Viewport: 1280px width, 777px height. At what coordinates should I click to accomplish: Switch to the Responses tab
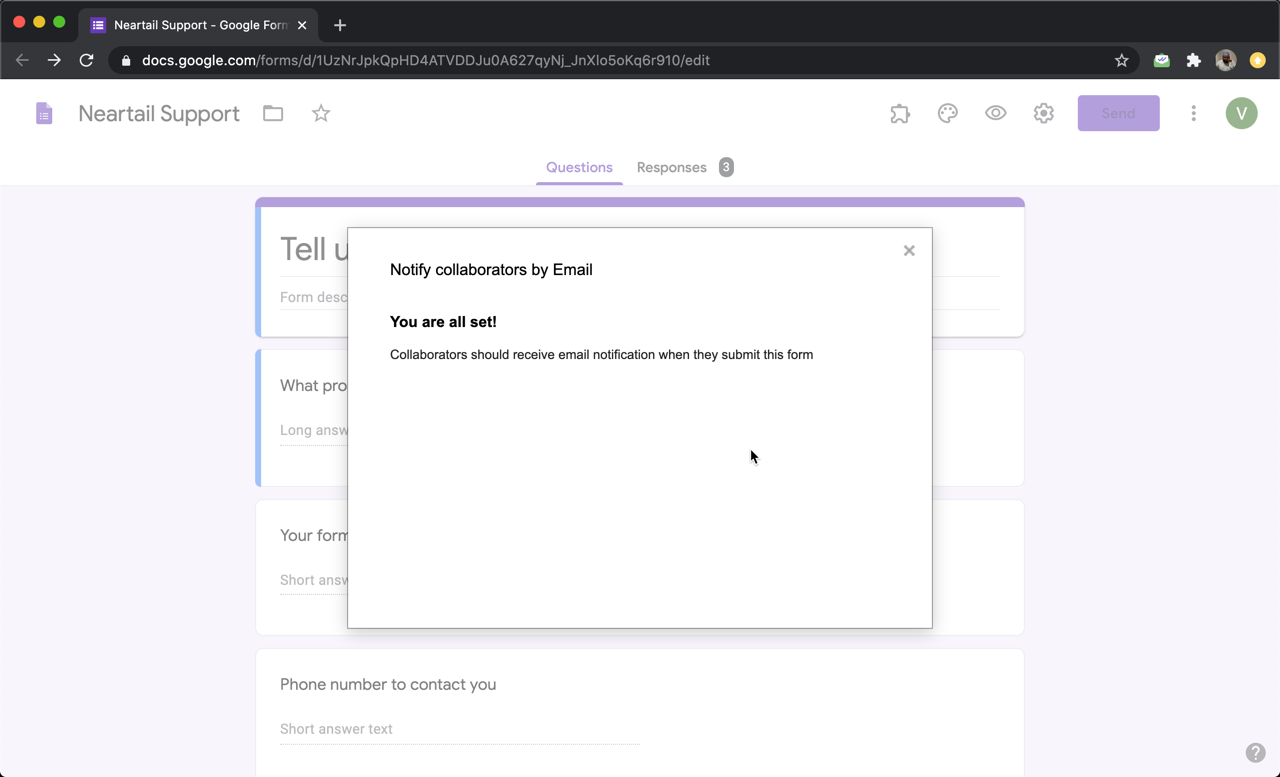coord(671,167)
